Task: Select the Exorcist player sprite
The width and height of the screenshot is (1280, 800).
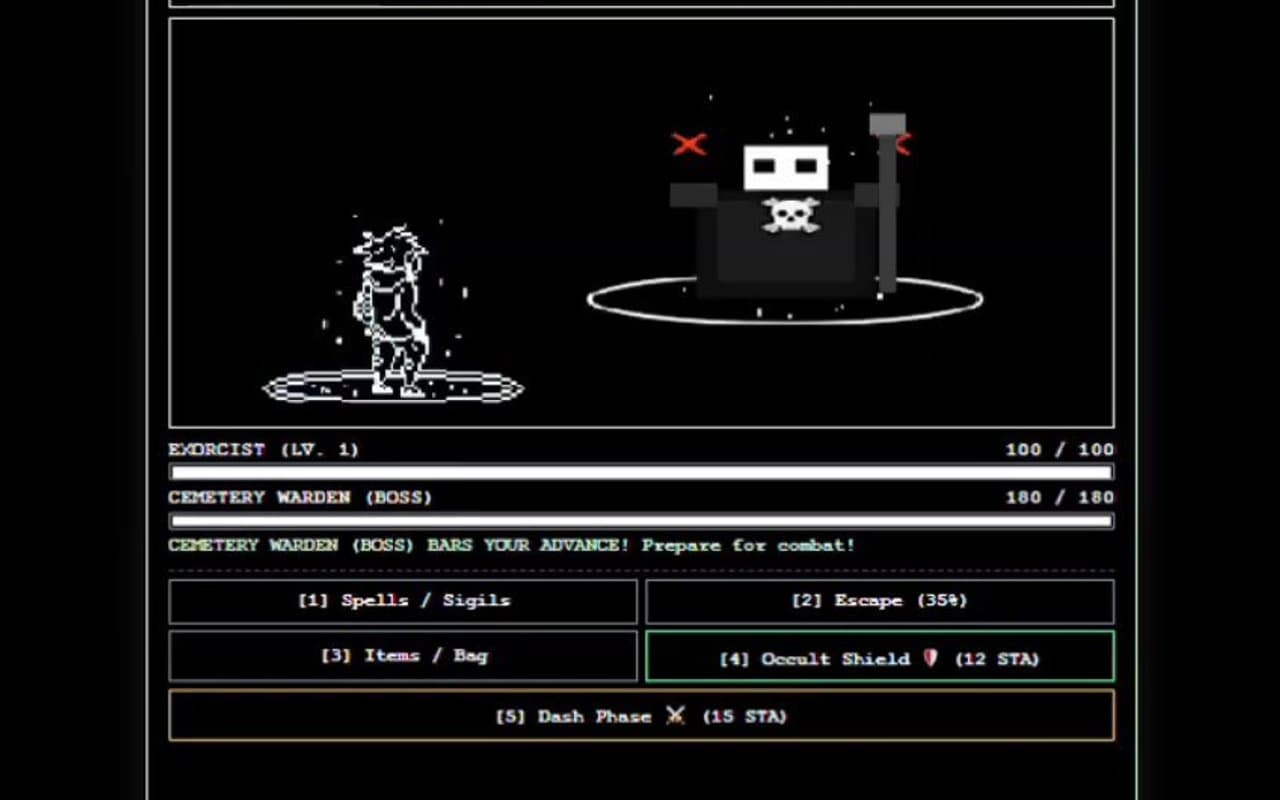Action: (390, 311)
